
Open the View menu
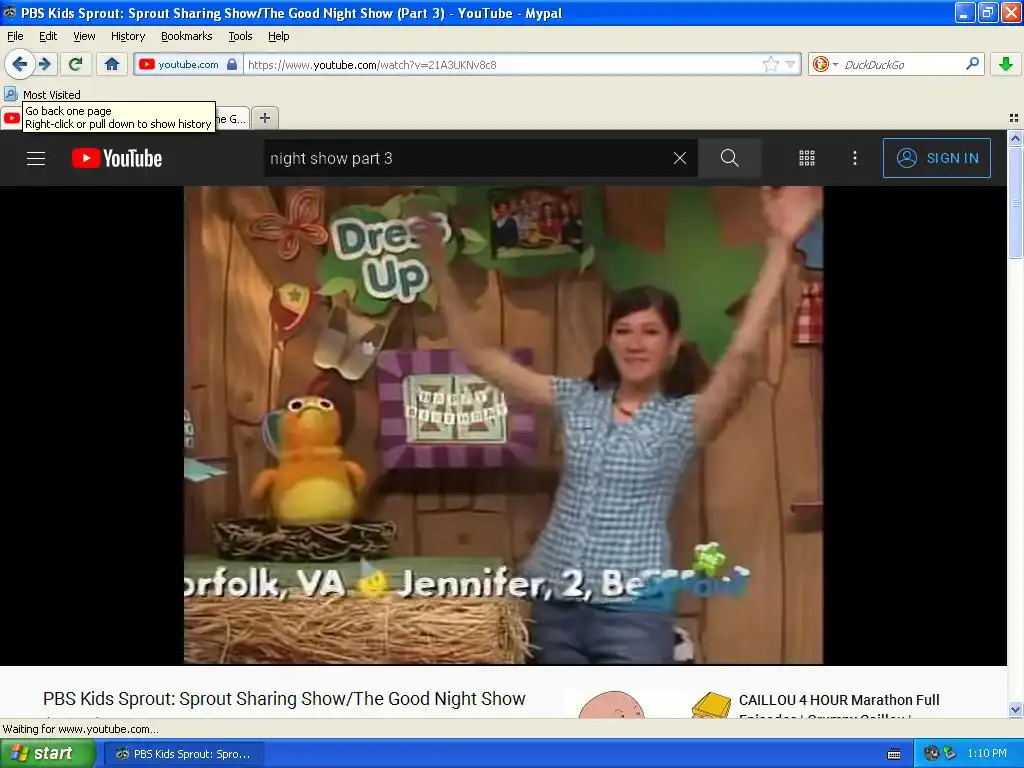pyautogui.click(x=84, y=36)
